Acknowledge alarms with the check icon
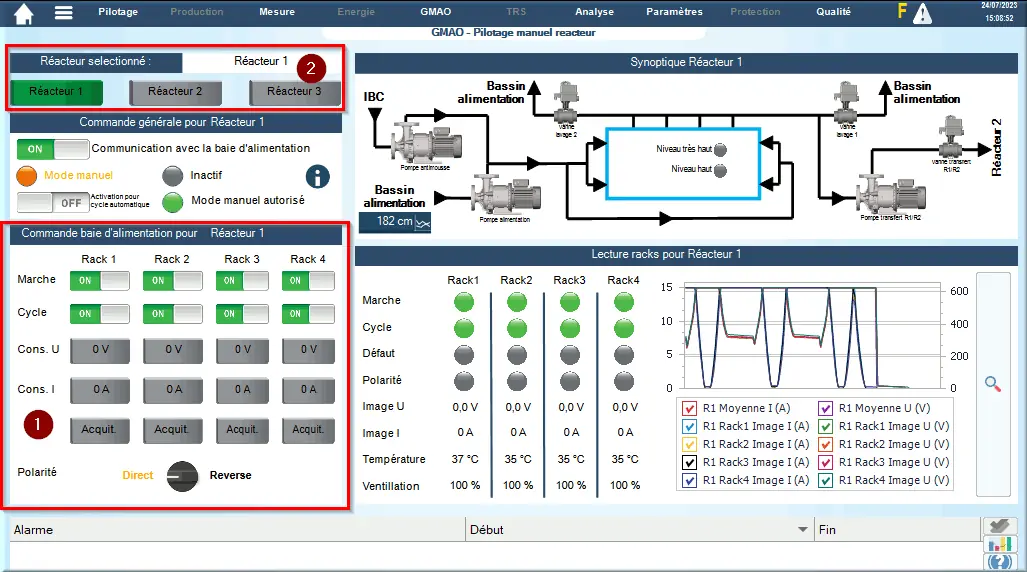1027x572 pixels. [999, 525]
